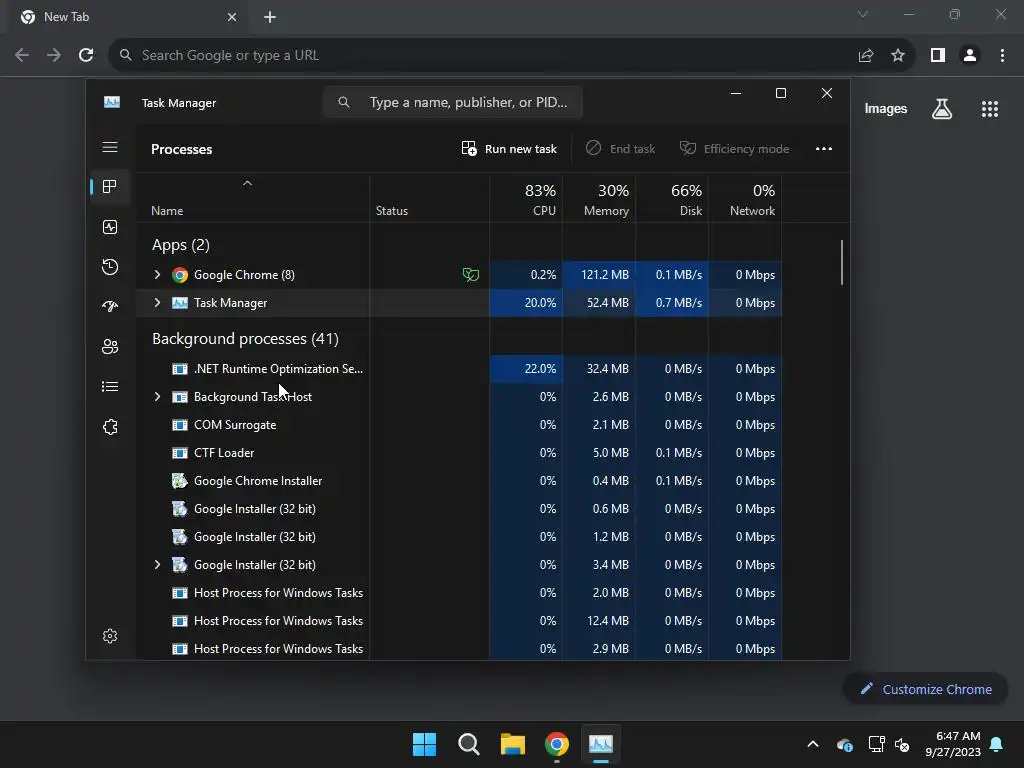
Task: Expand the Google Chrome (8) process group
Action: (x=157, y=275)
